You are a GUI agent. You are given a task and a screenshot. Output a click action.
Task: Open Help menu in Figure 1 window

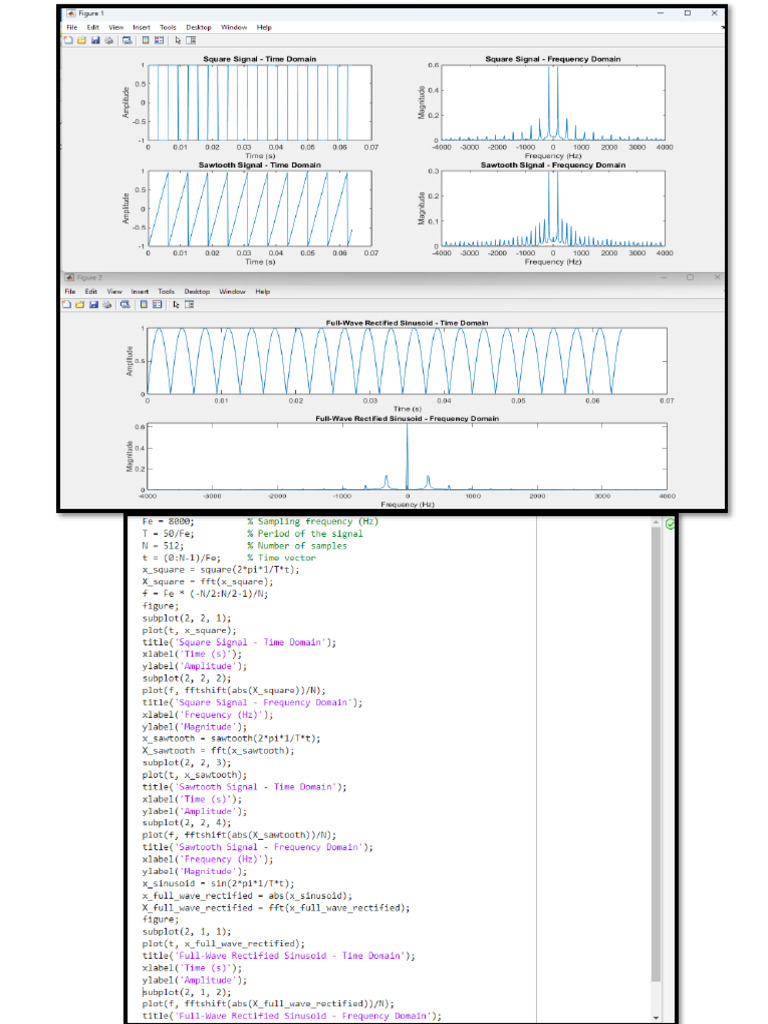264,27
